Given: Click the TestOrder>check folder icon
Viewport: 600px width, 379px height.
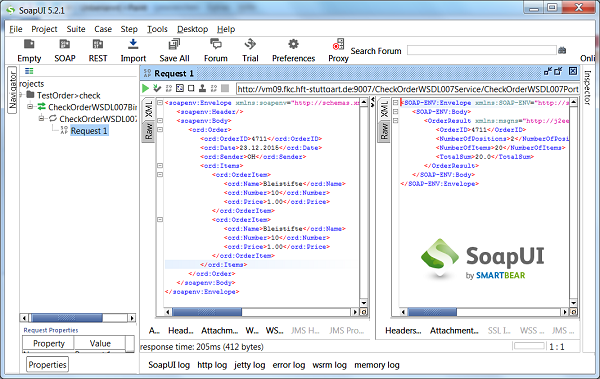Looking at the screenshot, I should (x=31, y=95).
